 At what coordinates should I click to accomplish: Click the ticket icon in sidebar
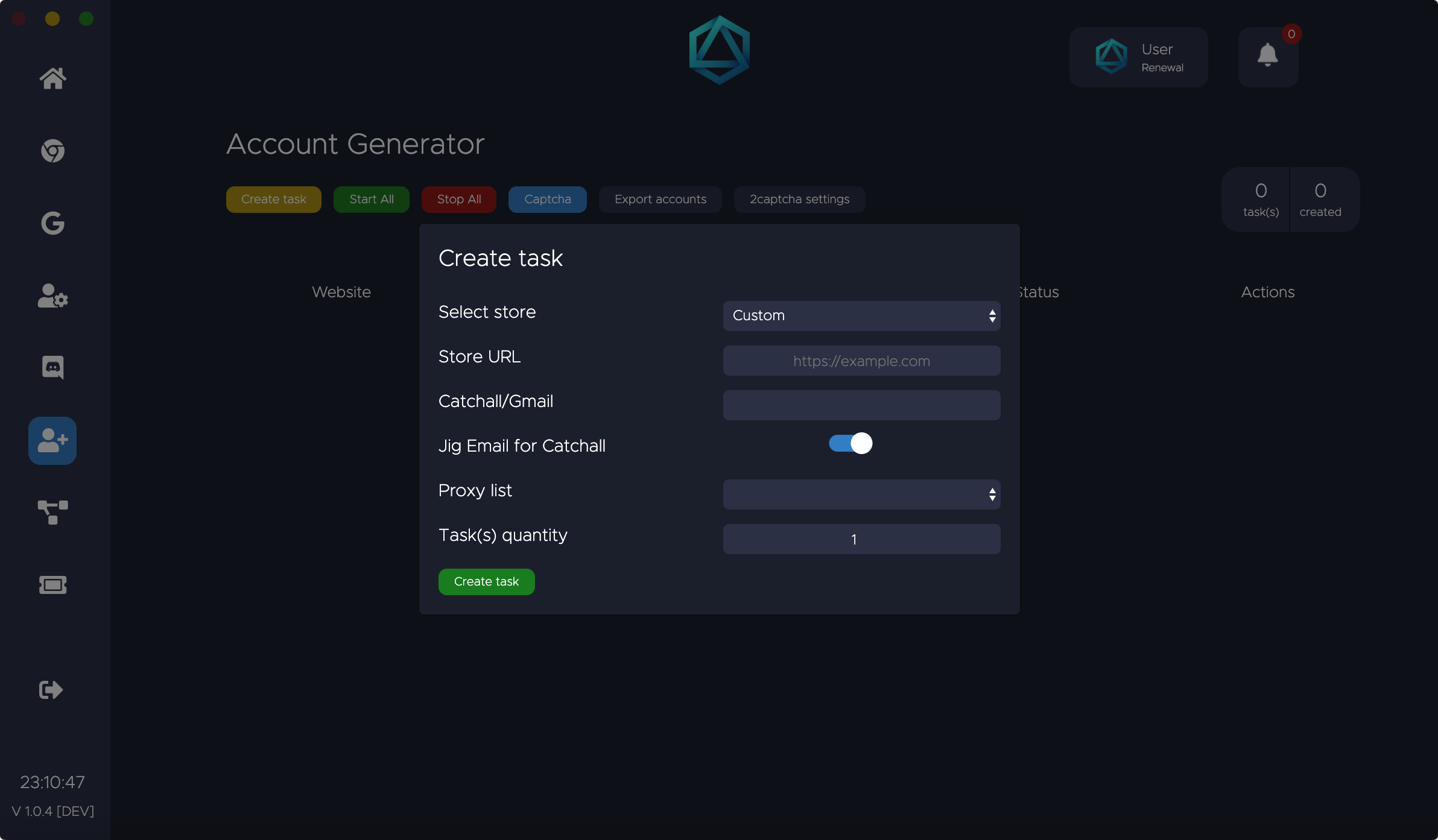(x=52, y=584)
